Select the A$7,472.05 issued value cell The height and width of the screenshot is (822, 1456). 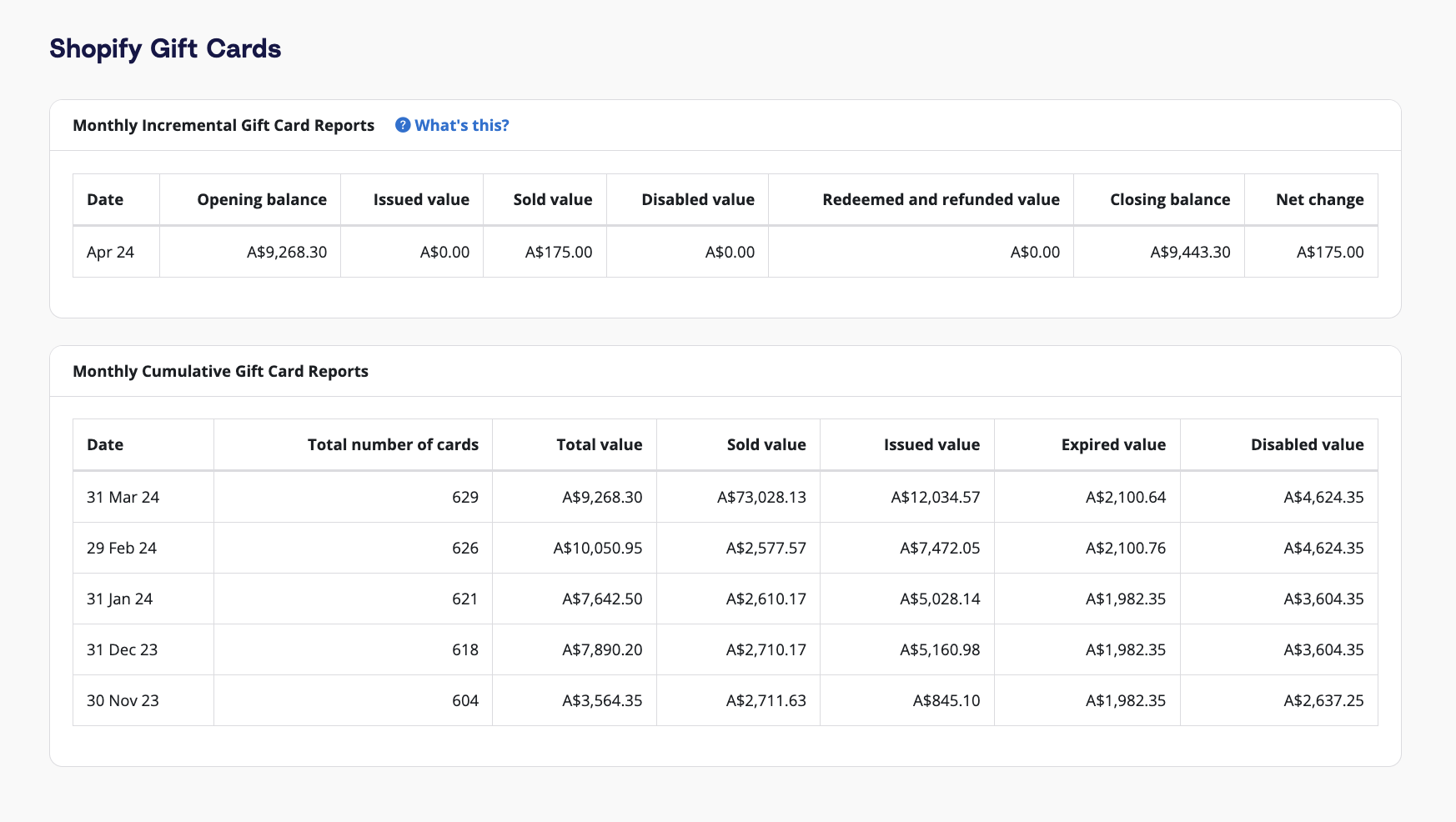tap(907, 548)
